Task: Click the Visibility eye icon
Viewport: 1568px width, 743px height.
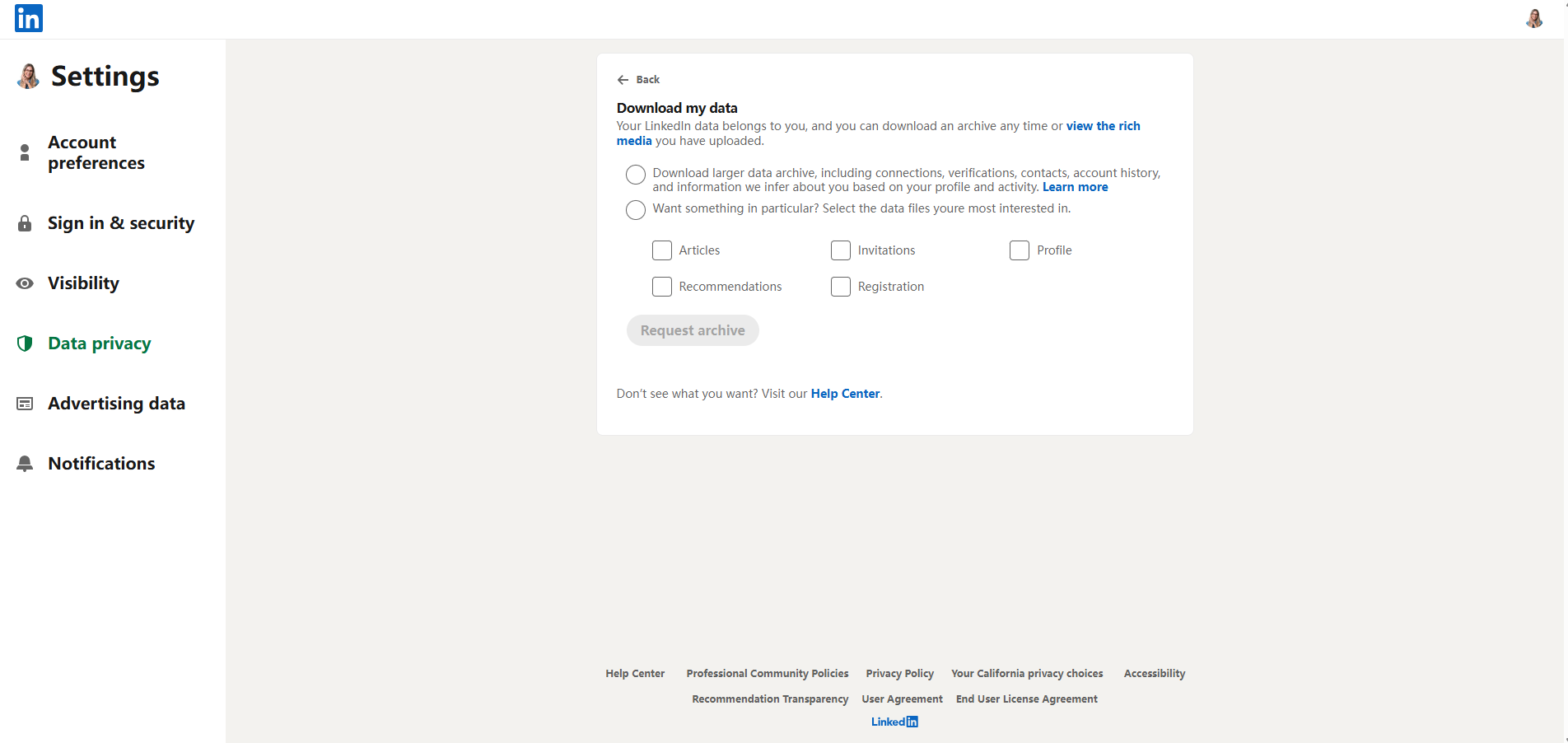Action: click(25, 283)
